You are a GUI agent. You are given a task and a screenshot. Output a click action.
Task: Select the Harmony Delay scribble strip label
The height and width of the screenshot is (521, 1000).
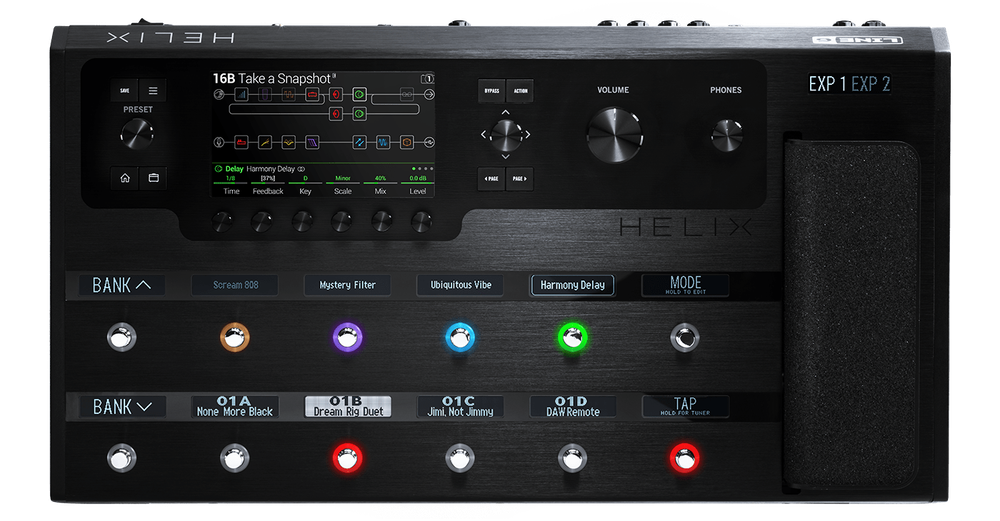tap(573, 285)
